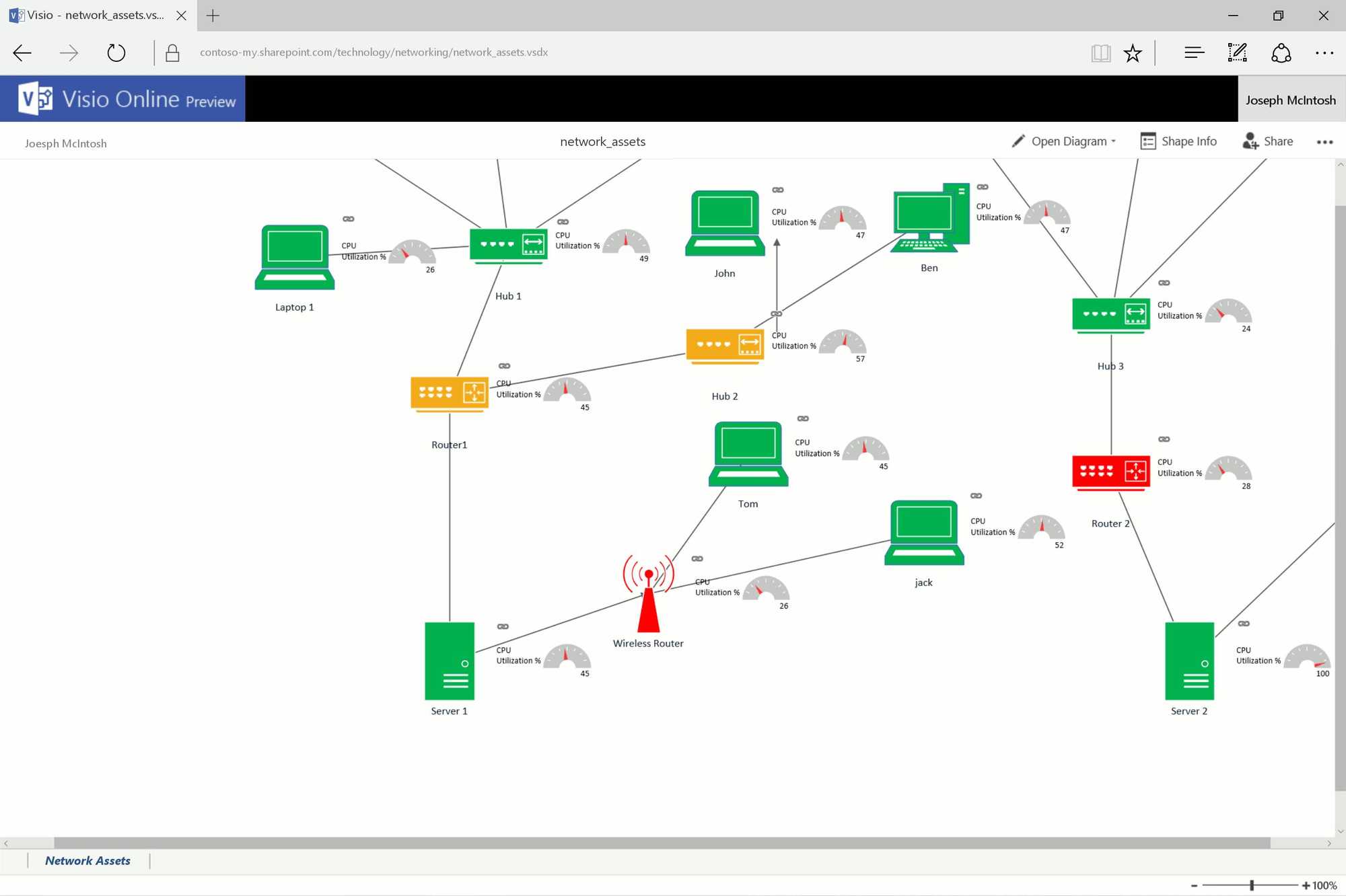This screenshot has height=896, width=1346.
Task: Refresh the current page
Action: pos(116,52)
